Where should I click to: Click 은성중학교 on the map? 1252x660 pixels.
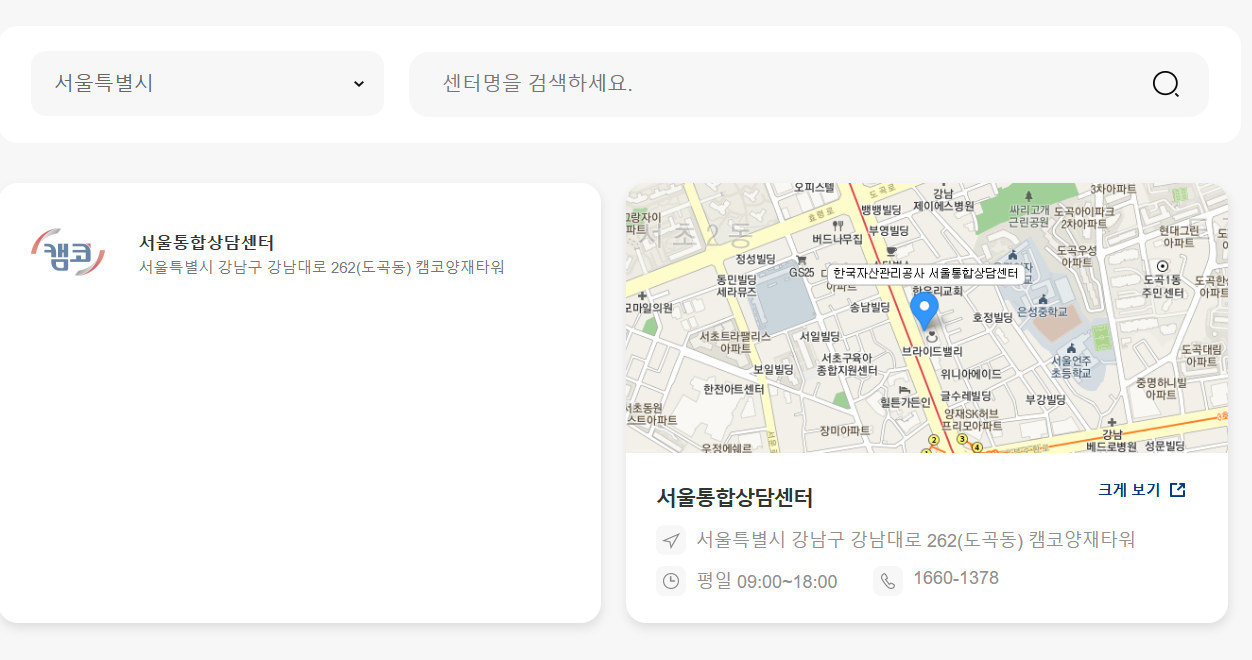(x=1043, y=312)
